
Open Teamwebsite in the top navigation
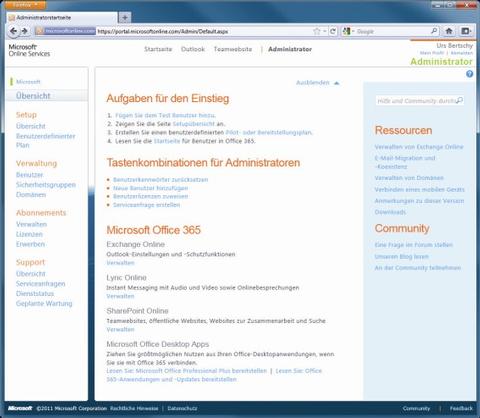coord(233,49)
